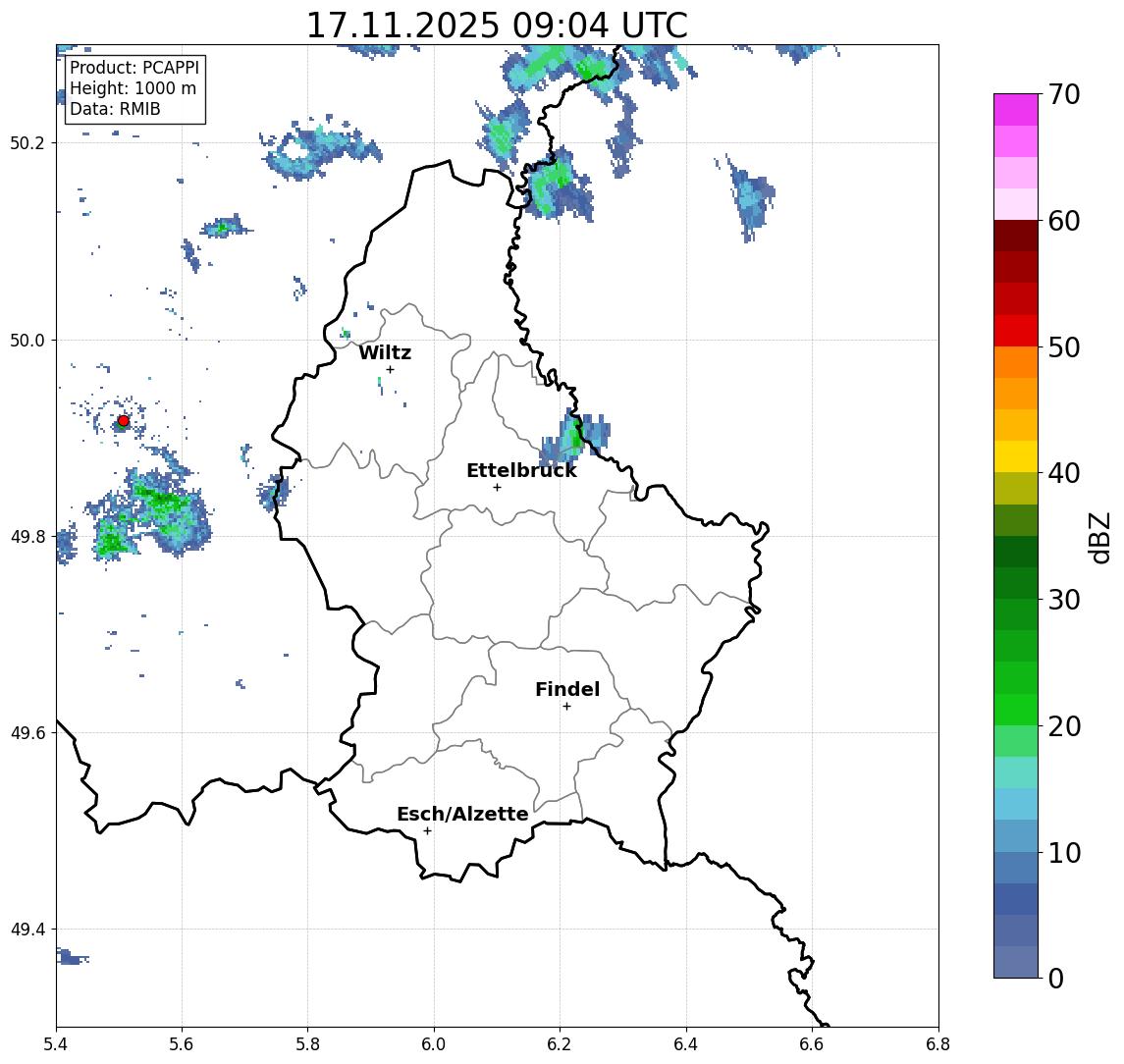Click the red radar location dot

124,421
